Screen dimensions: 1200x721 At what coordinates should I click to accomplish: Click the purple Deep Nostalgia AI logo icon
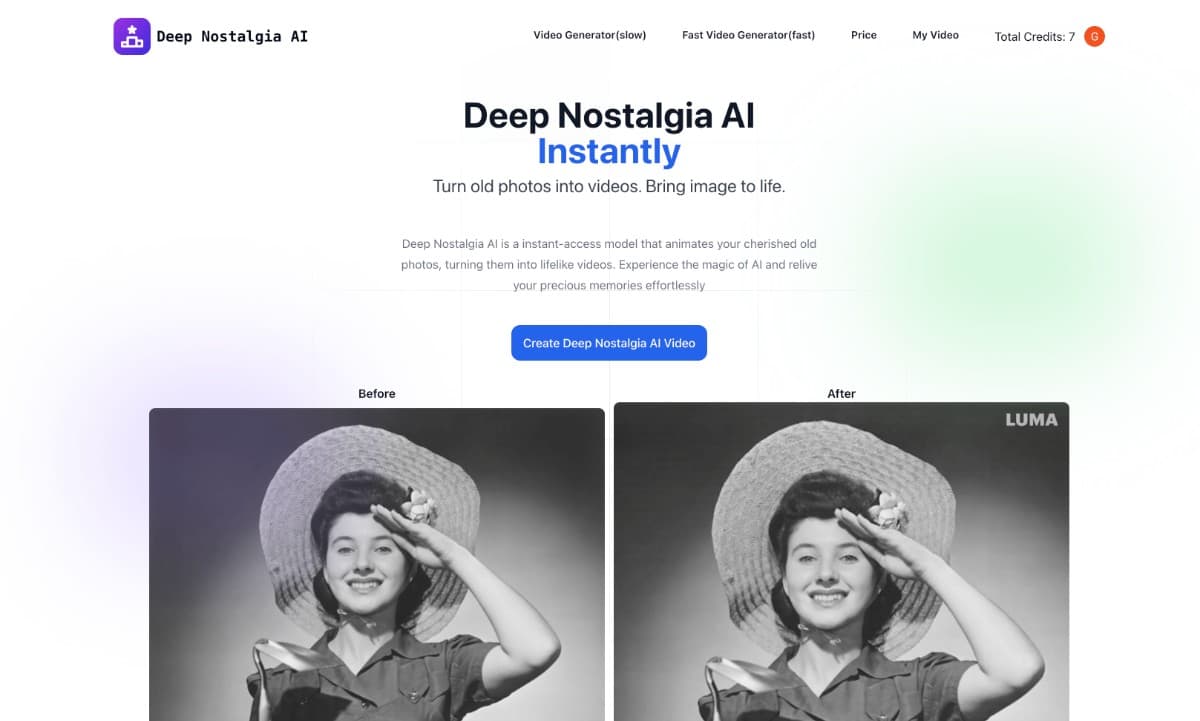[x=132, y=36]
